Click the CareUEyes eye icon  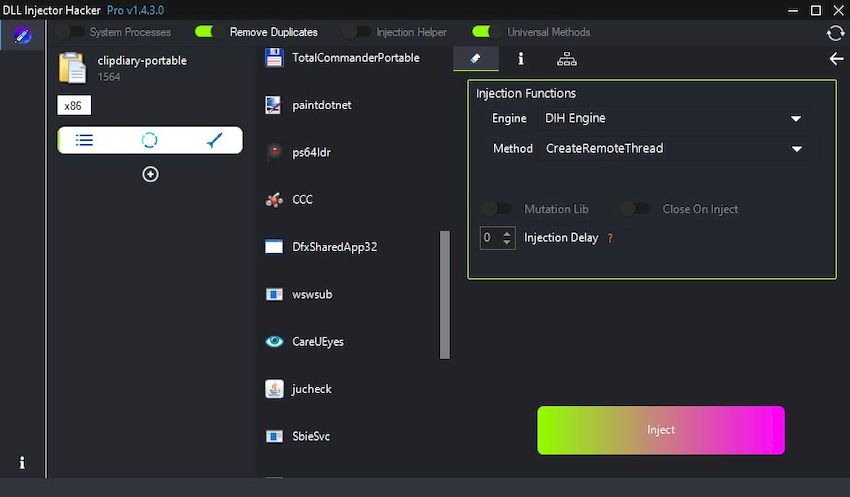pyautogui.click(x=274, y=341)
